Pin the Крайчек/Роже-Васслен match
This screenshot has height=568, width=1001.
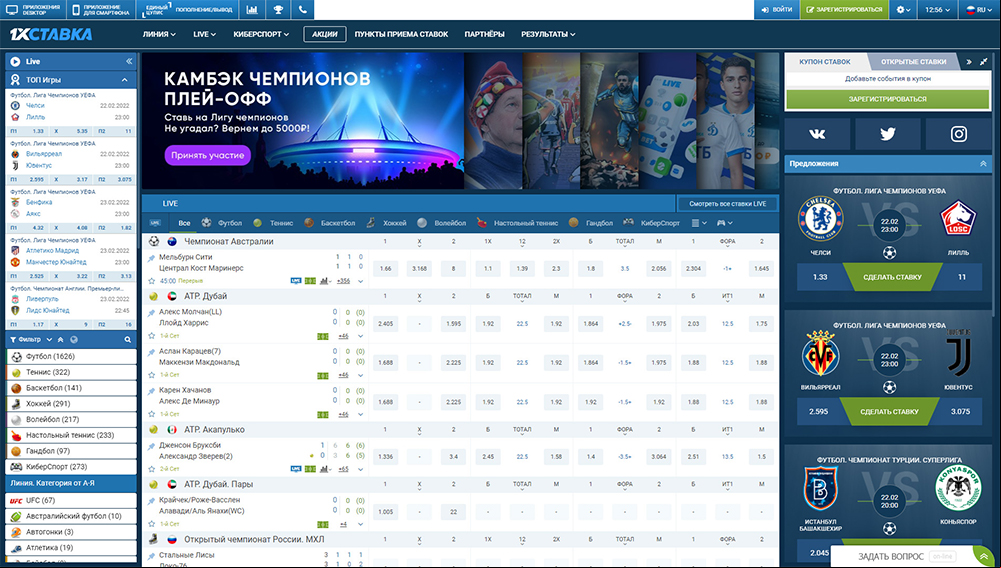[151, 500]
